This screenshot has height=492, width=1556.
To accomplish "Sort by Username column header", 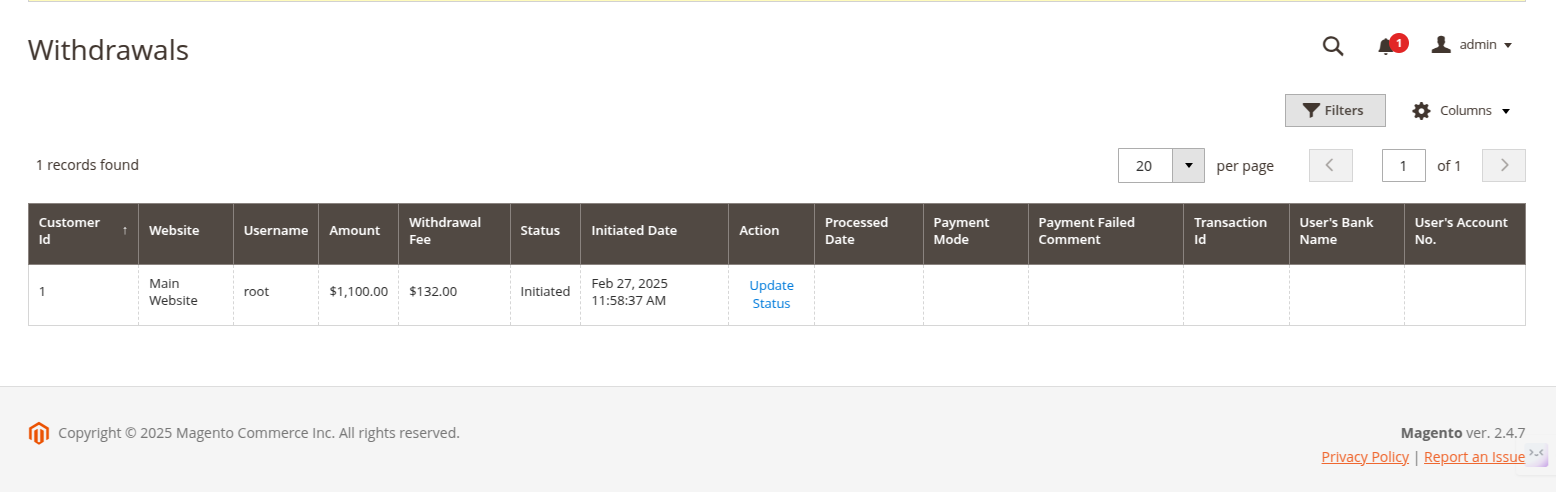I will coord(275,231).
